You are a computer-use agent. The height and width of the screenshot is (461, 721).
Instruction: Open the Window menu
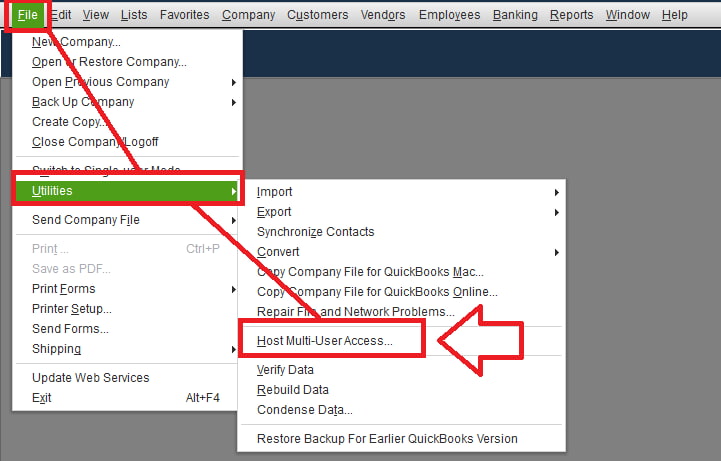click(628, 15)
